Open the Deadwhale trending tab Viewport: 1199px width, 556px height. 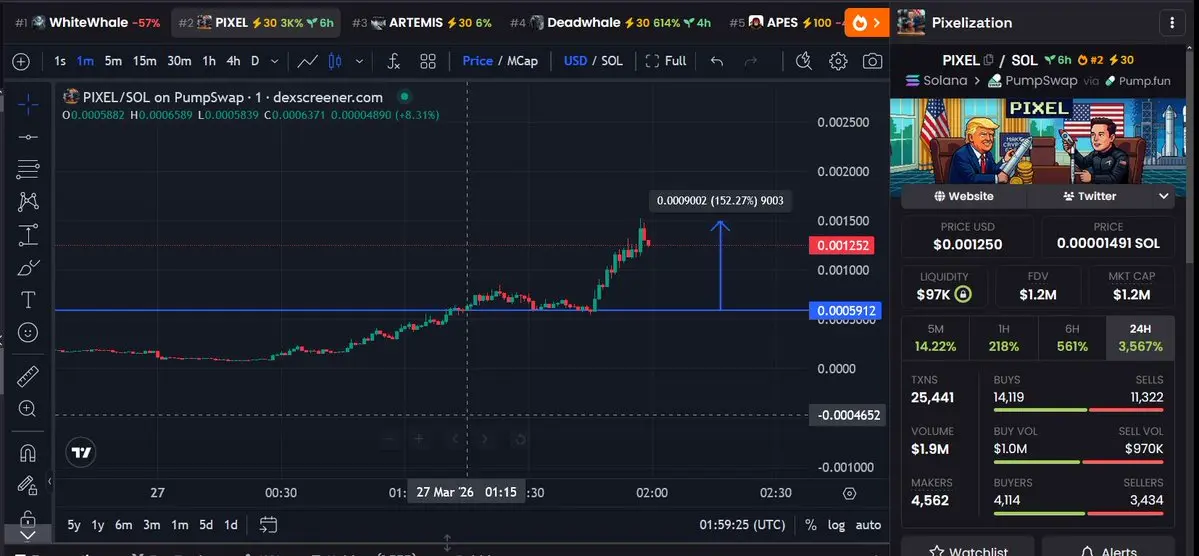[610, 23]
